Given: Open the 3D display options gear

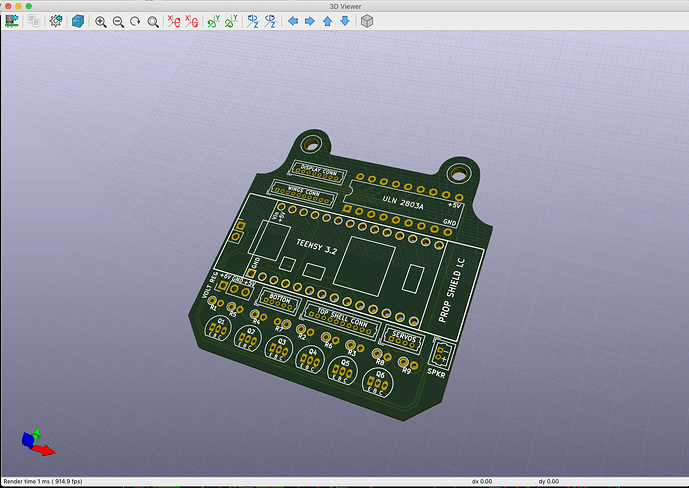Looking at the screenshot, I should click(56, 21).
